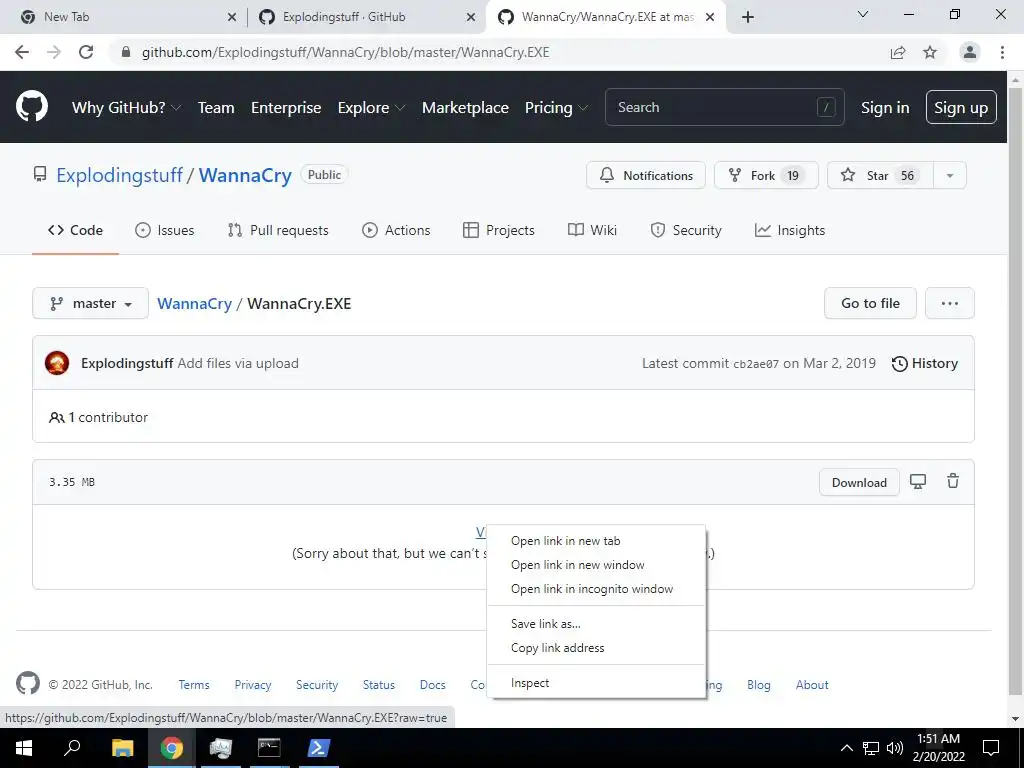
Task: Open Windows search magnifier on taskbar
Action: click(72, 748)
